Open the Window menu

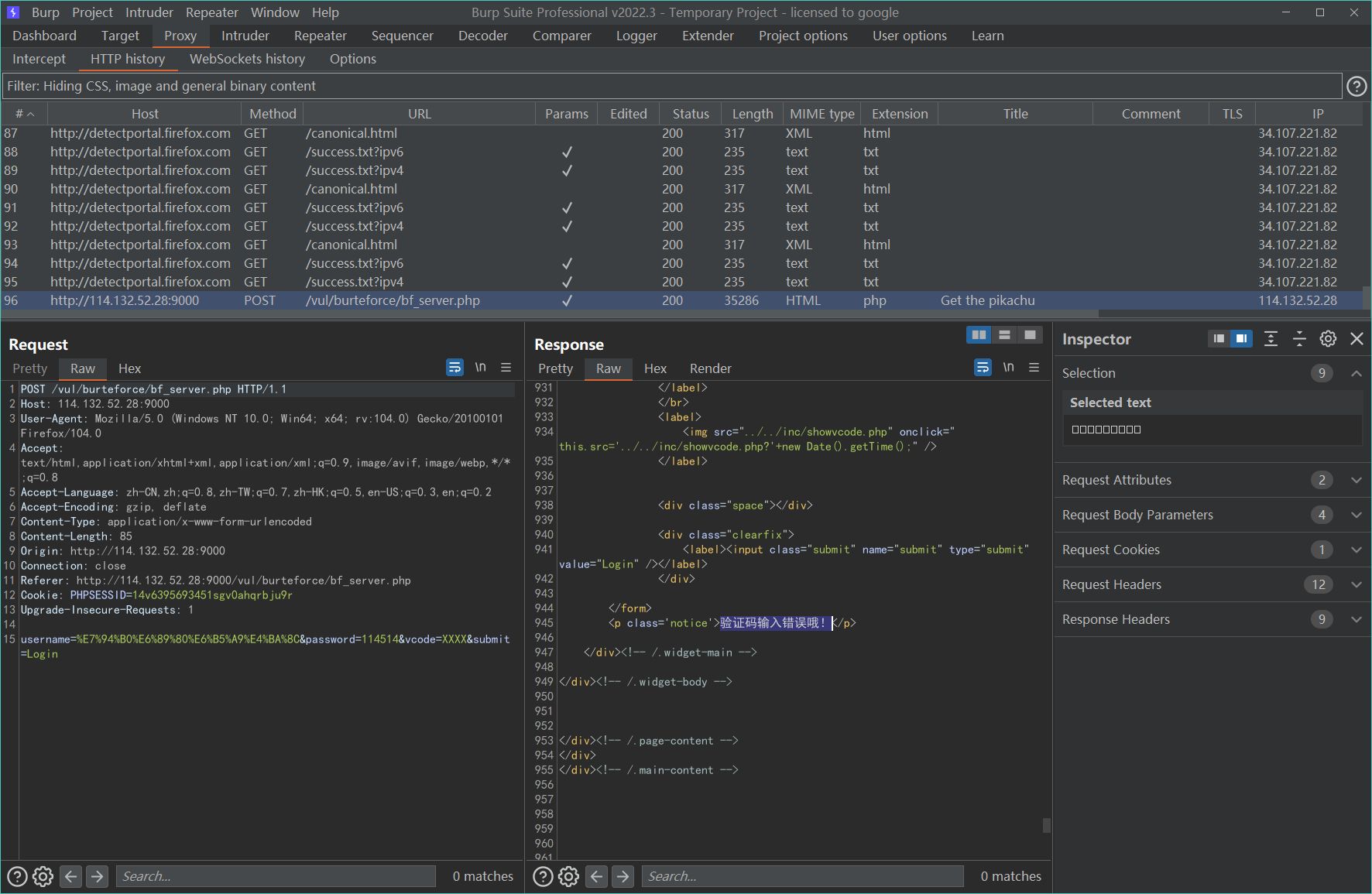[x=275, y=12]
